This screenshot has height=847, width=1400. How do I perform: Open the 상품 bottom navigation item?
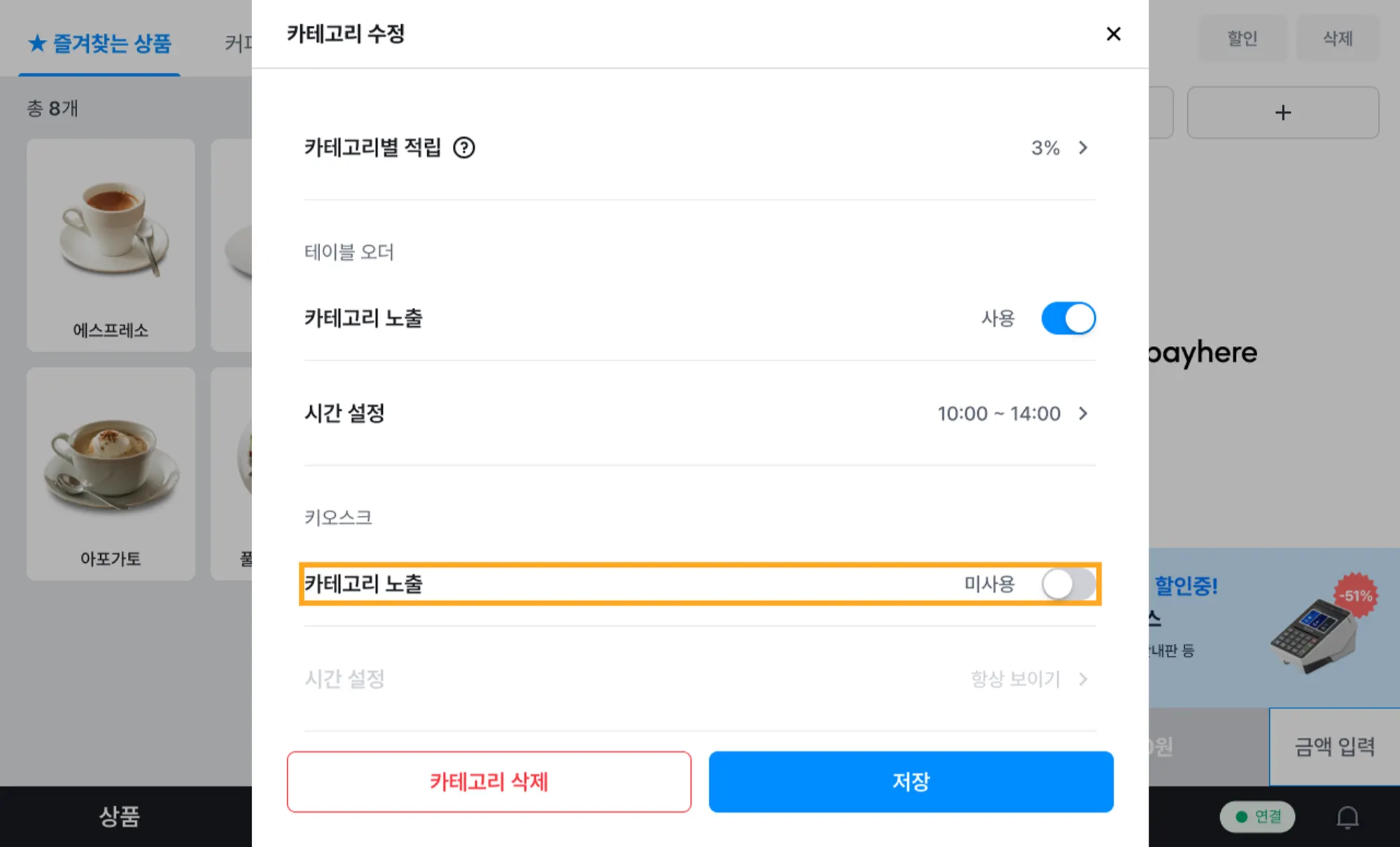(120, 816)
